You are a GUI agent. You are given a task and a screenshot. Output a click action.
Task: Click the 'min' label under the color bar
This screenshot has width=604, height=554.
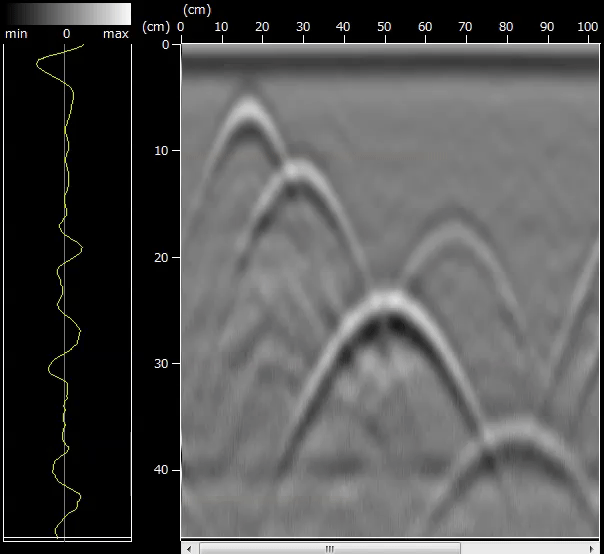[x=16, y=34]
